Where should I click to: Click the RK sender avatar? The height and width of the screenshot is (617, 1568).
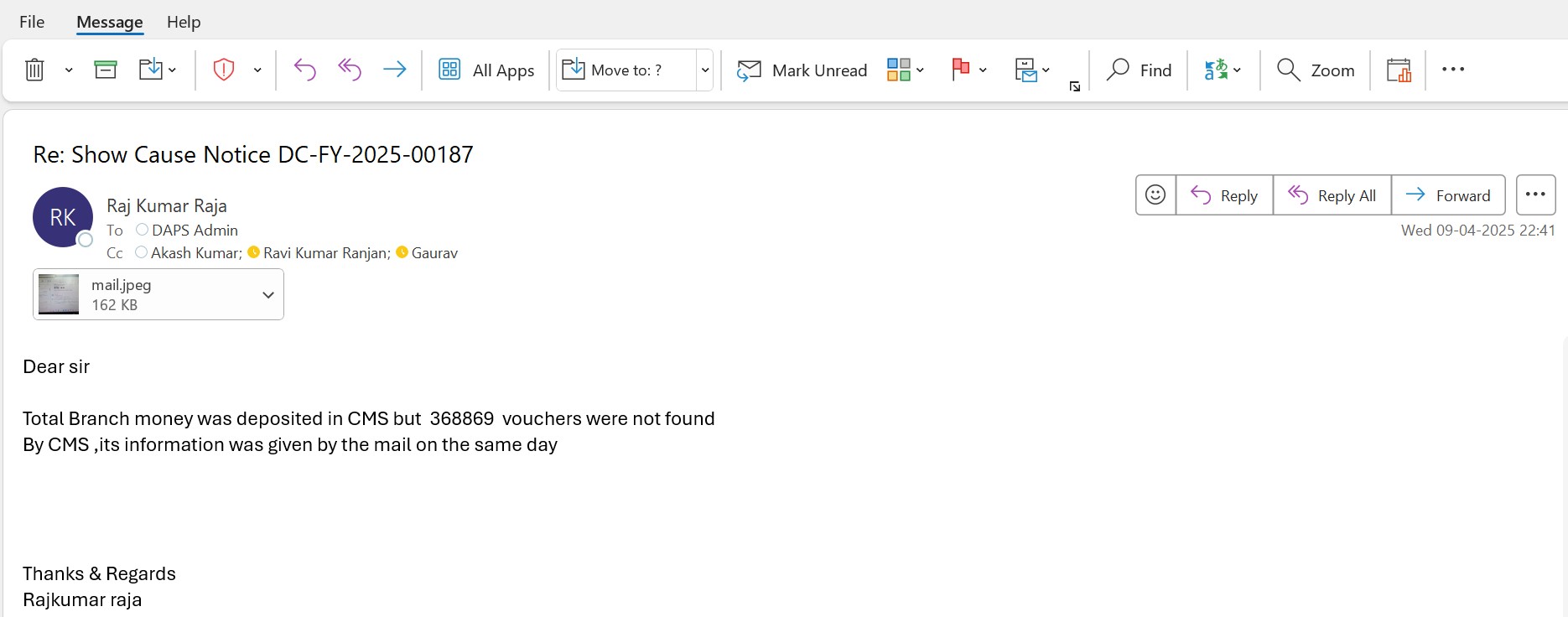pyautogui.click(x=63, y=217)
